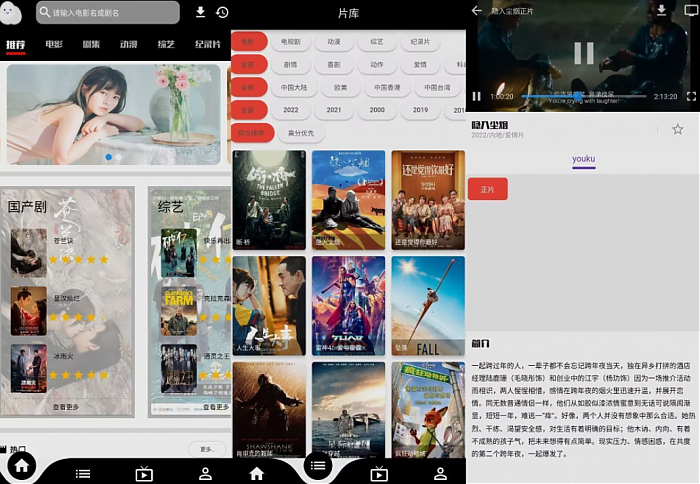This screenshot has width=700, height=484.
Task: Tap the back arrow in the video player
Action: pos(477,10)
